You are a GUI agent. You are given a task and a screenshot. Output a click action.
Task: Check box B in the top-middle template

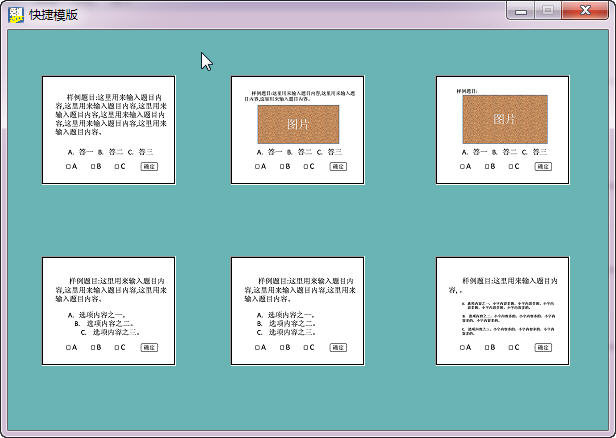coord(281,166)
